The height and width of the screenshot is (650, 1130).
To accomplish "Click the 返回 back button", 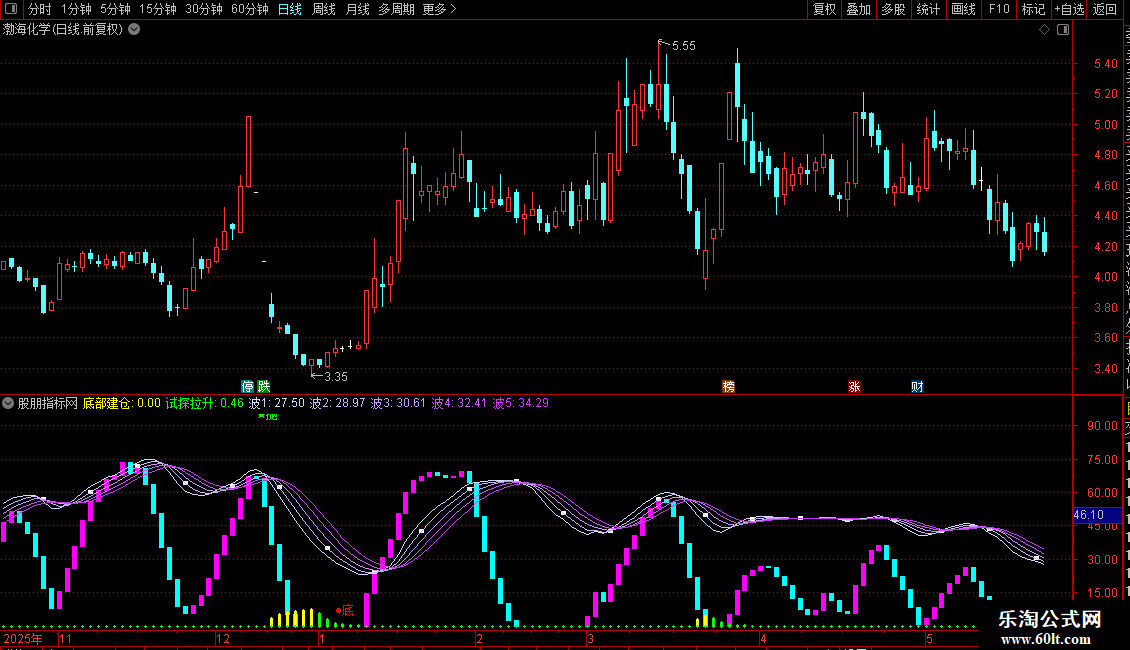I will (1104, 9).
